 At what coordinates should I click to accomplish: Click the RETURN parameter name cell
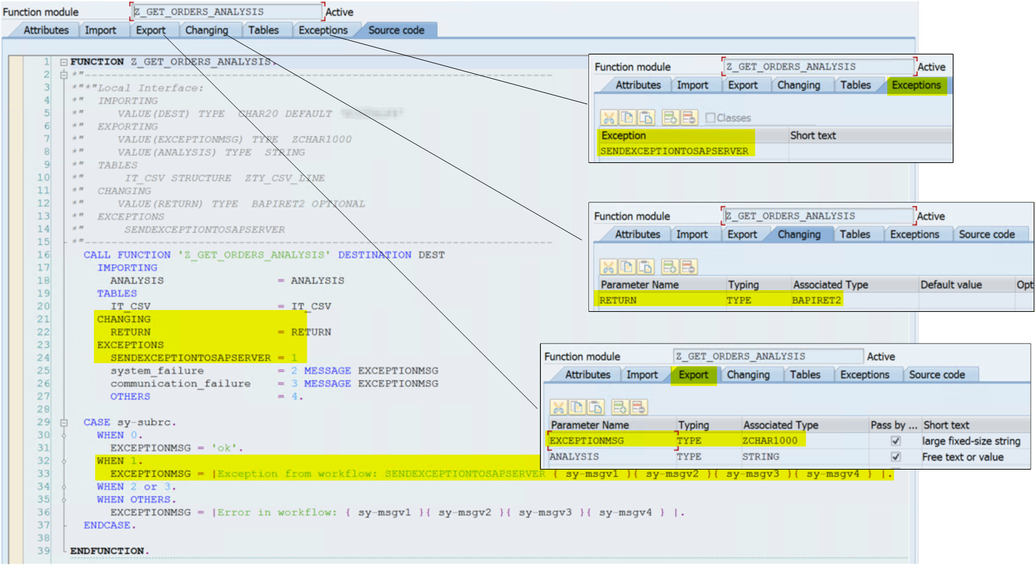tap(616, 300)
